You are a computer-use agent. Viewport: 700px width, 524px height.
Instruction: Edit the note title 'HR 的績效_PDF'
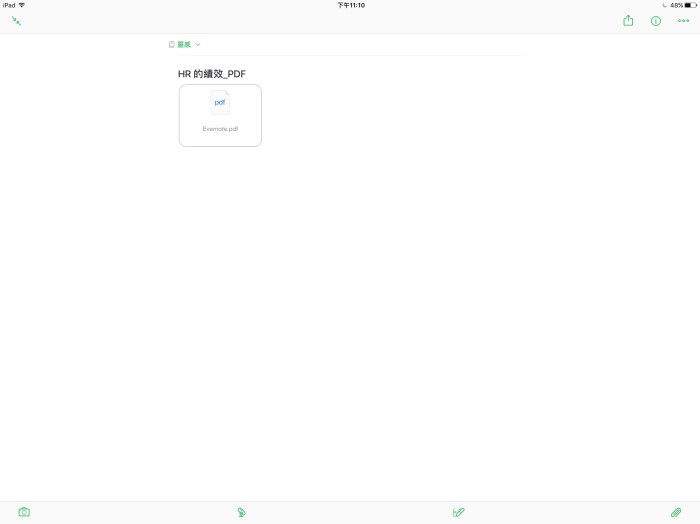click(212, 74)
